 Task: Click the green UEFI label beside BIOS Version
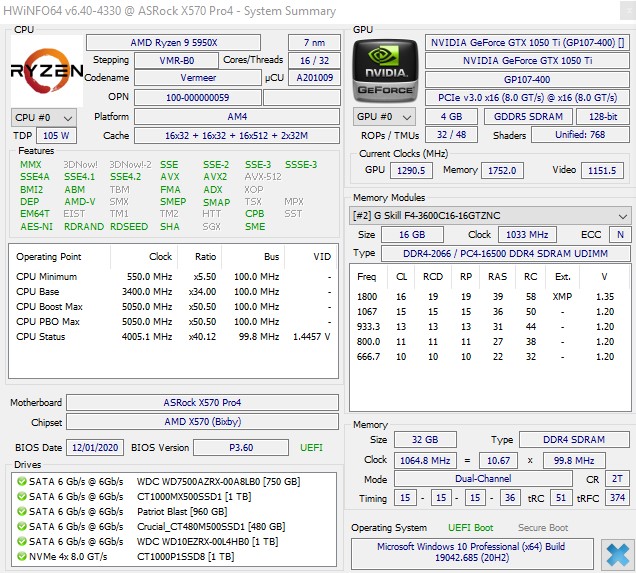(x=311, y=448)
